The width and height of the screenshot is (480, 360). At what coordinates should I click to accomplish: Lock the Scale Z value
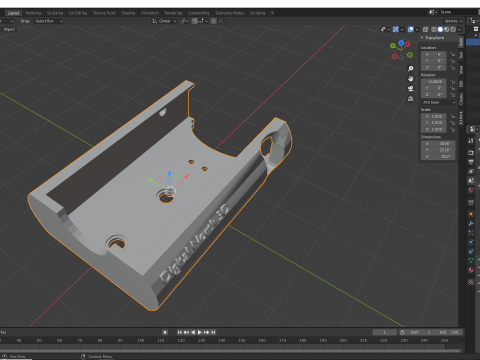pyautogui.click(x=452, y=129)
